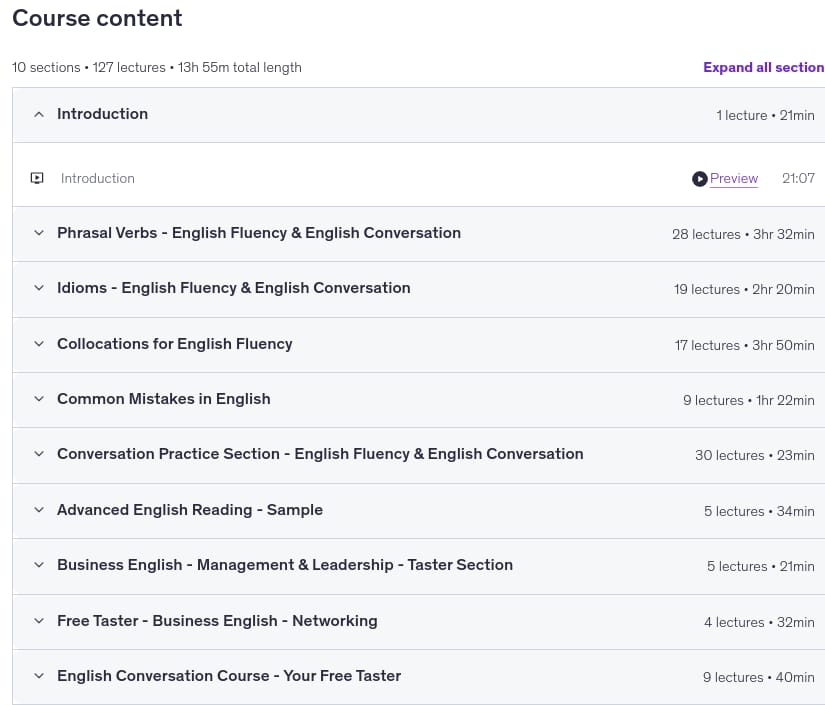Click the course summary '10 sections • 127 lectures' text
Image resolution: width=825 pixels, height=705 pixels.
89,67
